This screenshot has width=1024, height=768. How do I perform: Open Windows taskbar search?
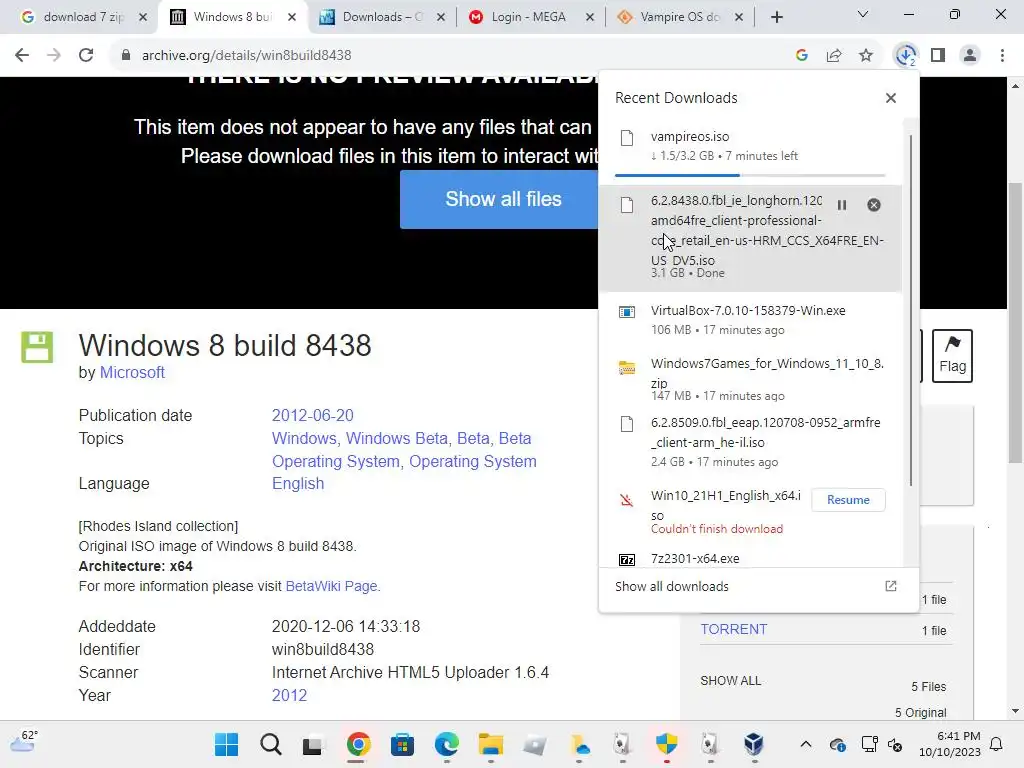click(270, 744)
